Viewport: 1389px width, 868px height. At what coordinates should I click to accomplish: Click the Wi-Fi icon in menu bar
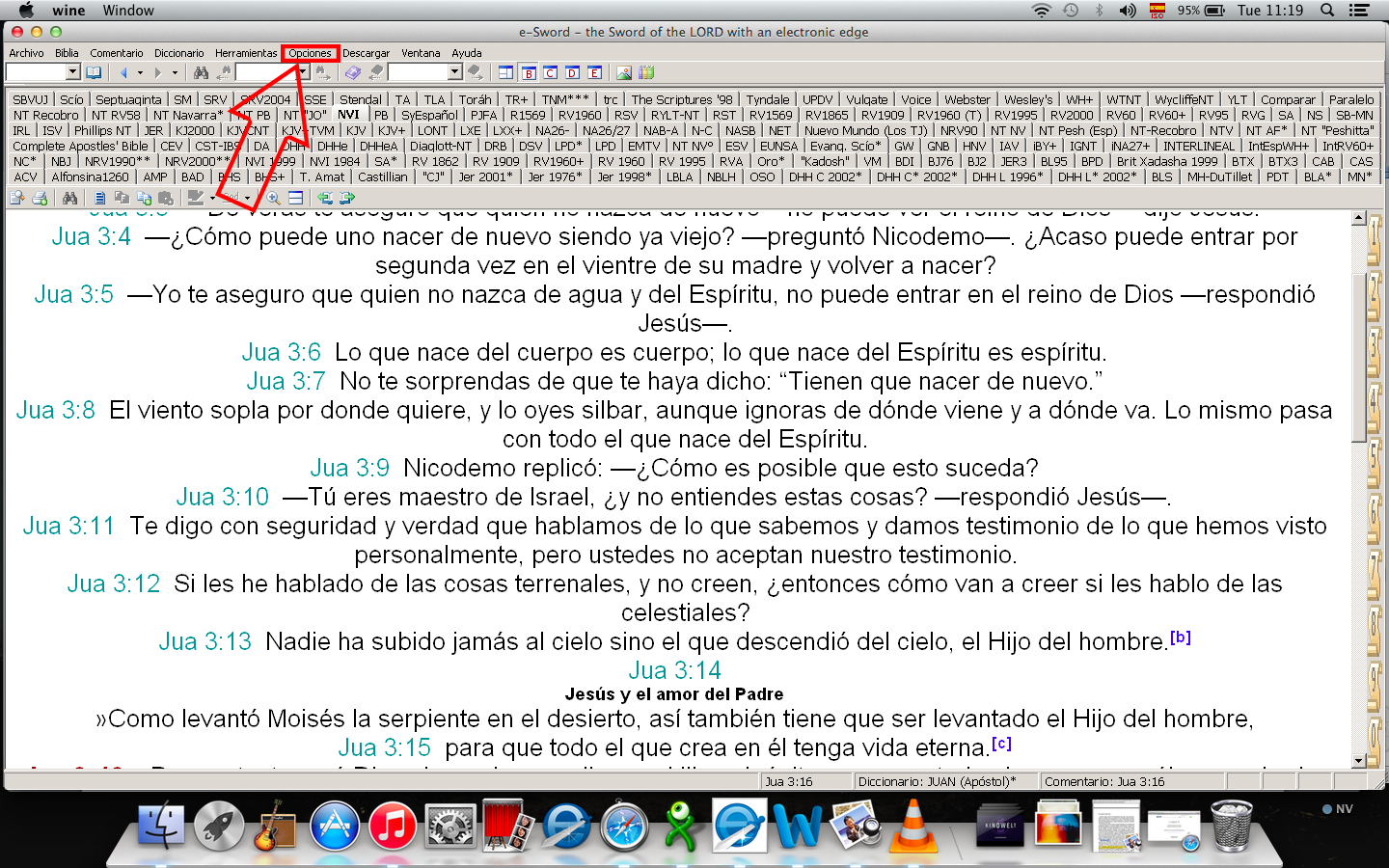pyautogui.click(x=1041, y=11)
